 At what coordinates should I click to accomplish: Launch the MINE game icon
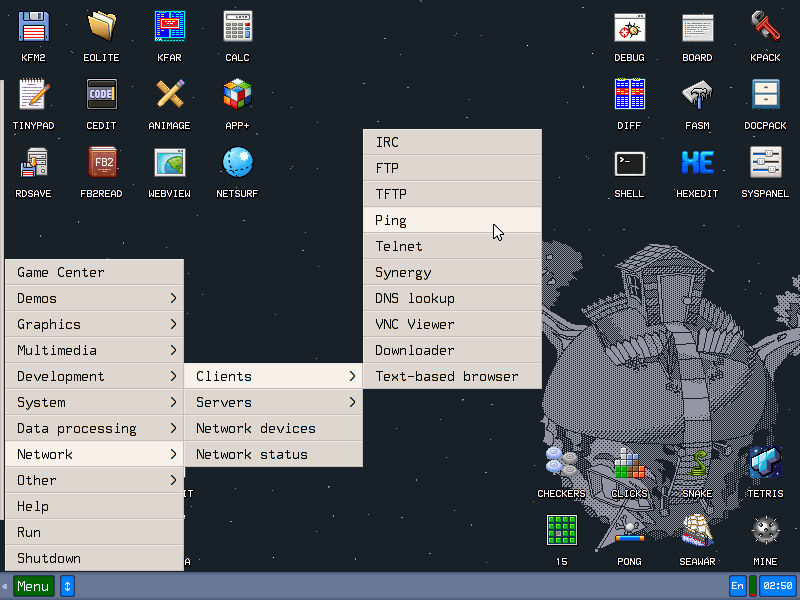765,531
